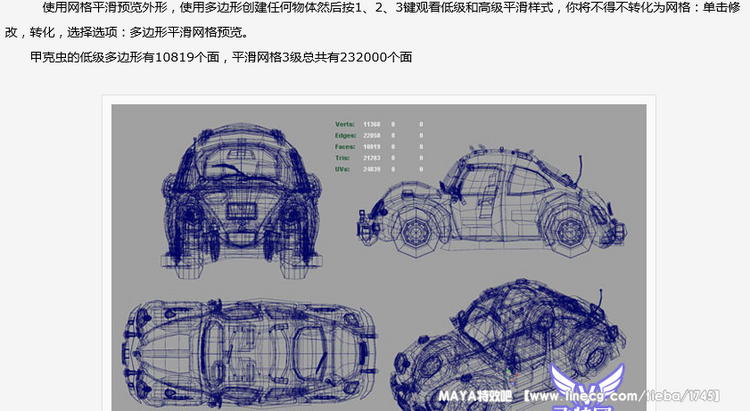Click the UVs count value 24839

pyautogui.click(x=372, y=169)
